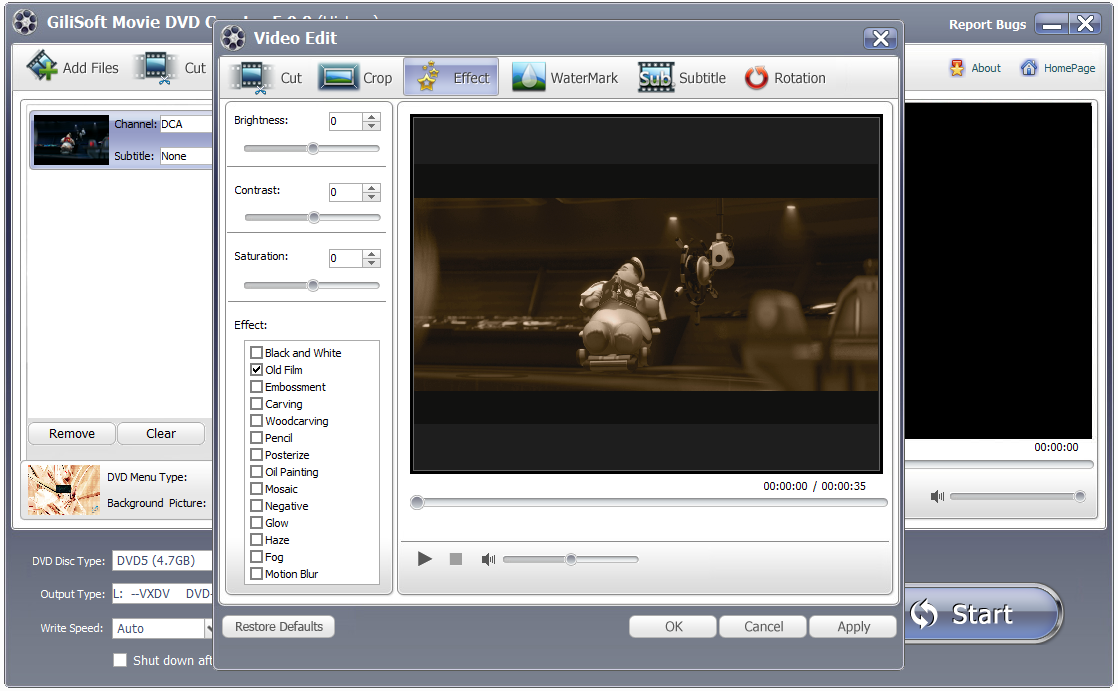Enable the Oil Painting effect checkbox
Viewport: 1118px width, 691px height.
(257, 472)
